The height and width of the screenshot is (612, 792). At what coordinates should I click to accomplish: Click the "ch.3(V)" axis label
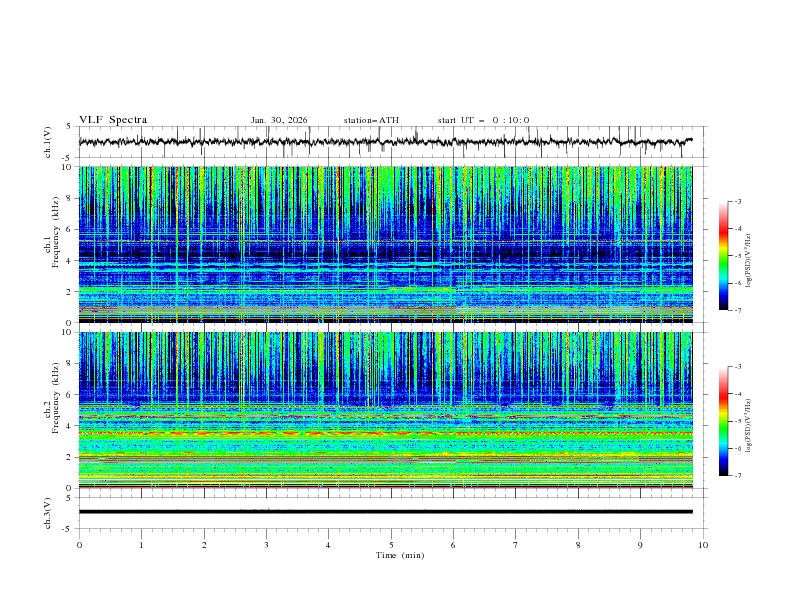point(48,514)
